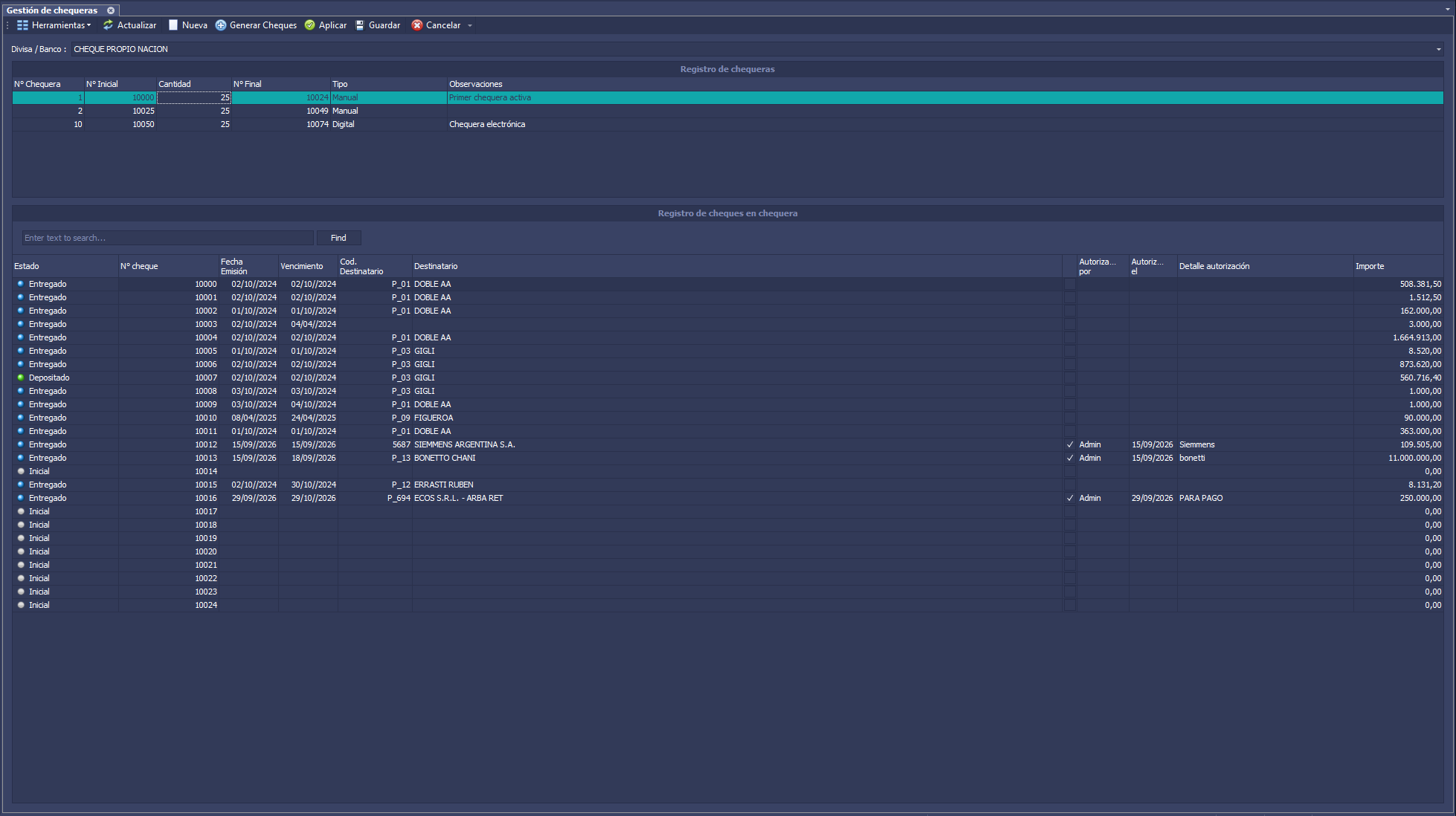This screenshot has height=816, width=1456.
Task: Click the Guardar floppy disk icon
Action: (x=360, y=25)
